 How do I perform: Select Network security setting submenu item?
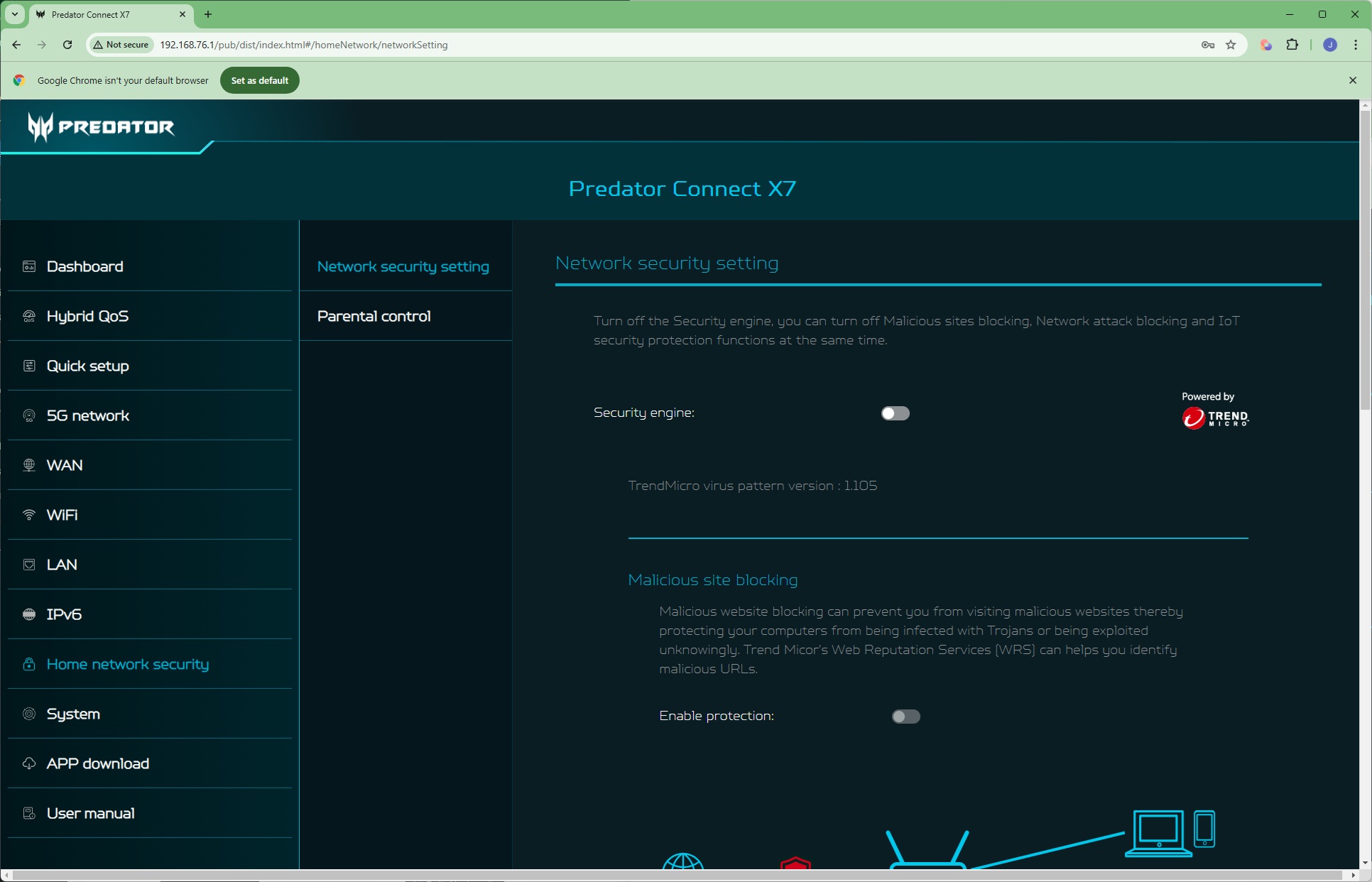coord(403,266)
